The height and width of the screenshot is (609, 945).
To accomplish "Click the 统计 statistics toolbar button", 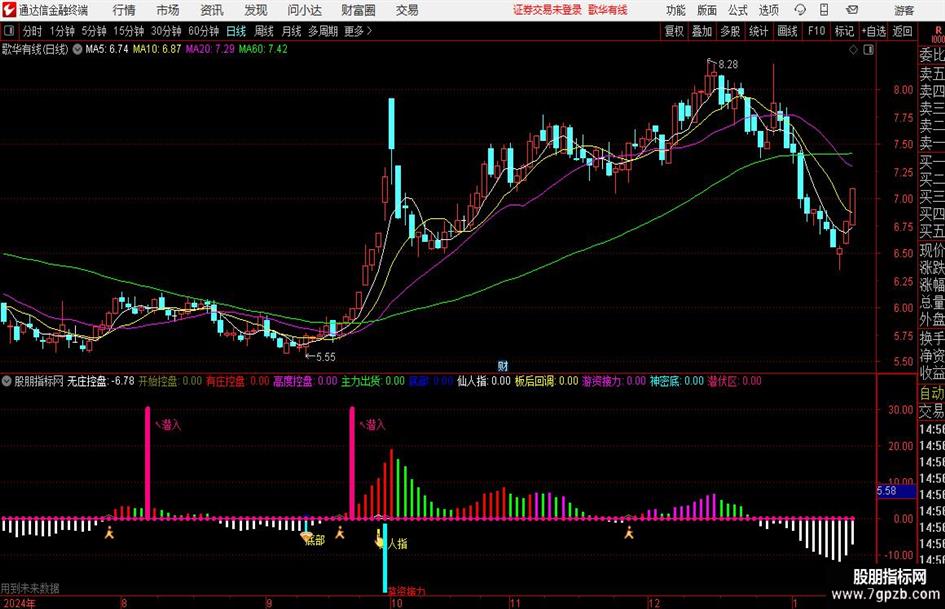I will (758, 31).
